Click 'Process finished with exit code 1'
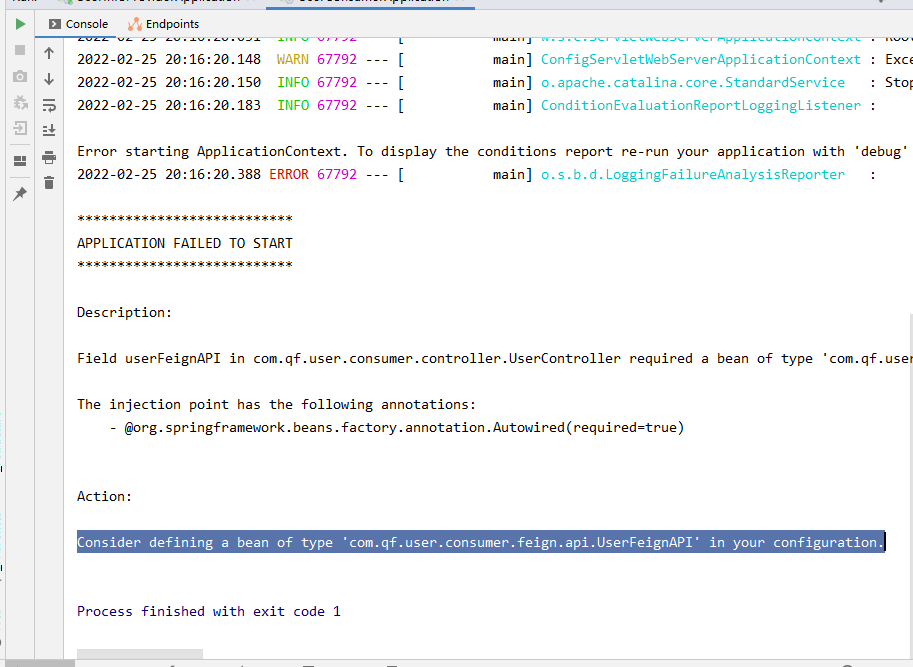 coord(208,611)
